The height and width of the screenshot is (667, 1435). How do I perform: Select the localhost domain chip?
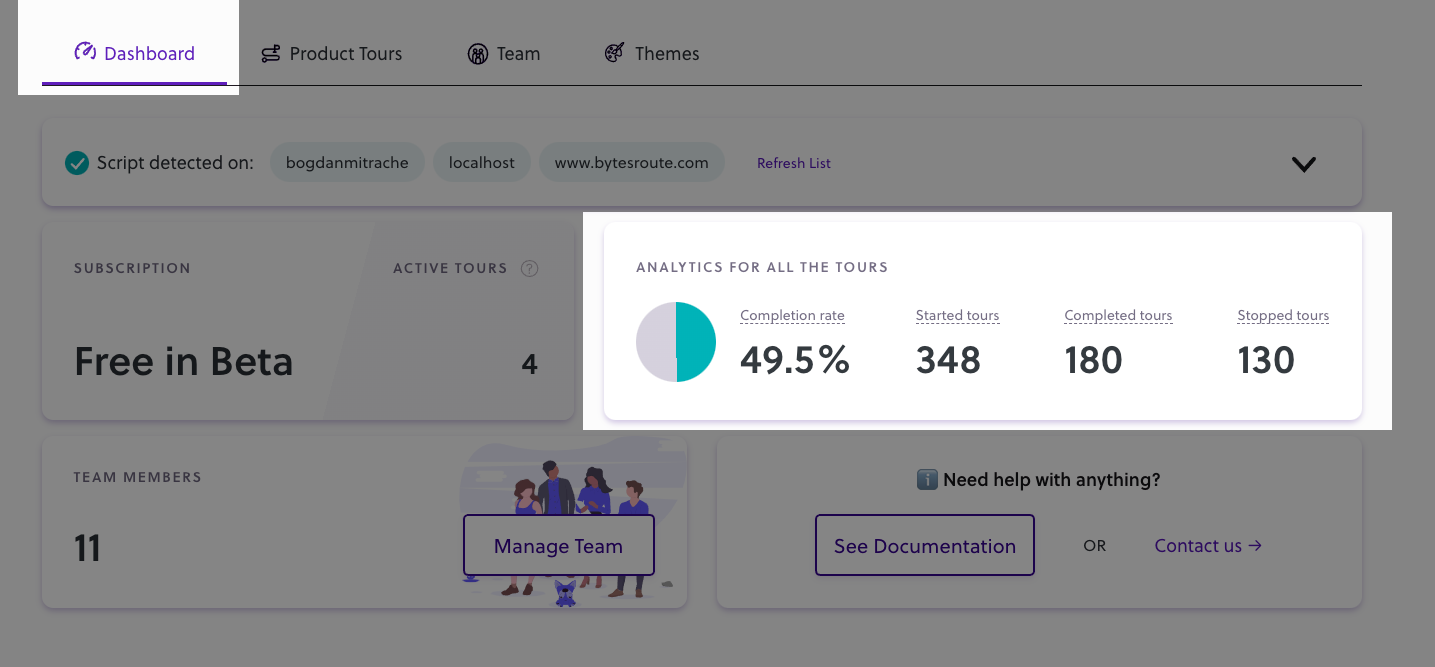click(482, 163)
